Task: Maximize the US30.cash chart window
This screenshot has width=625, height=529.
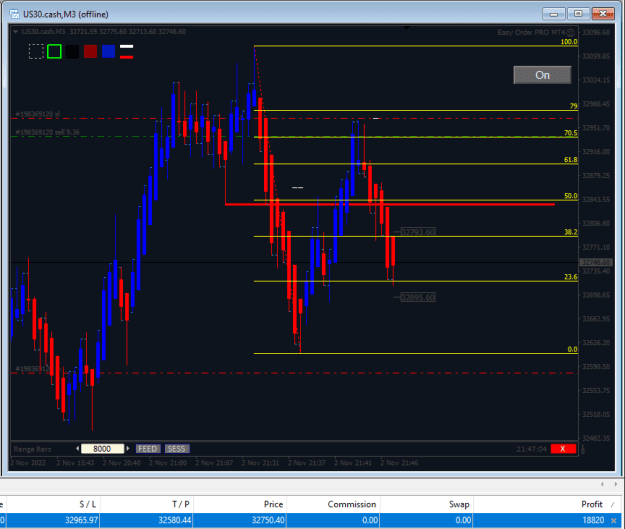Action: 578,14
